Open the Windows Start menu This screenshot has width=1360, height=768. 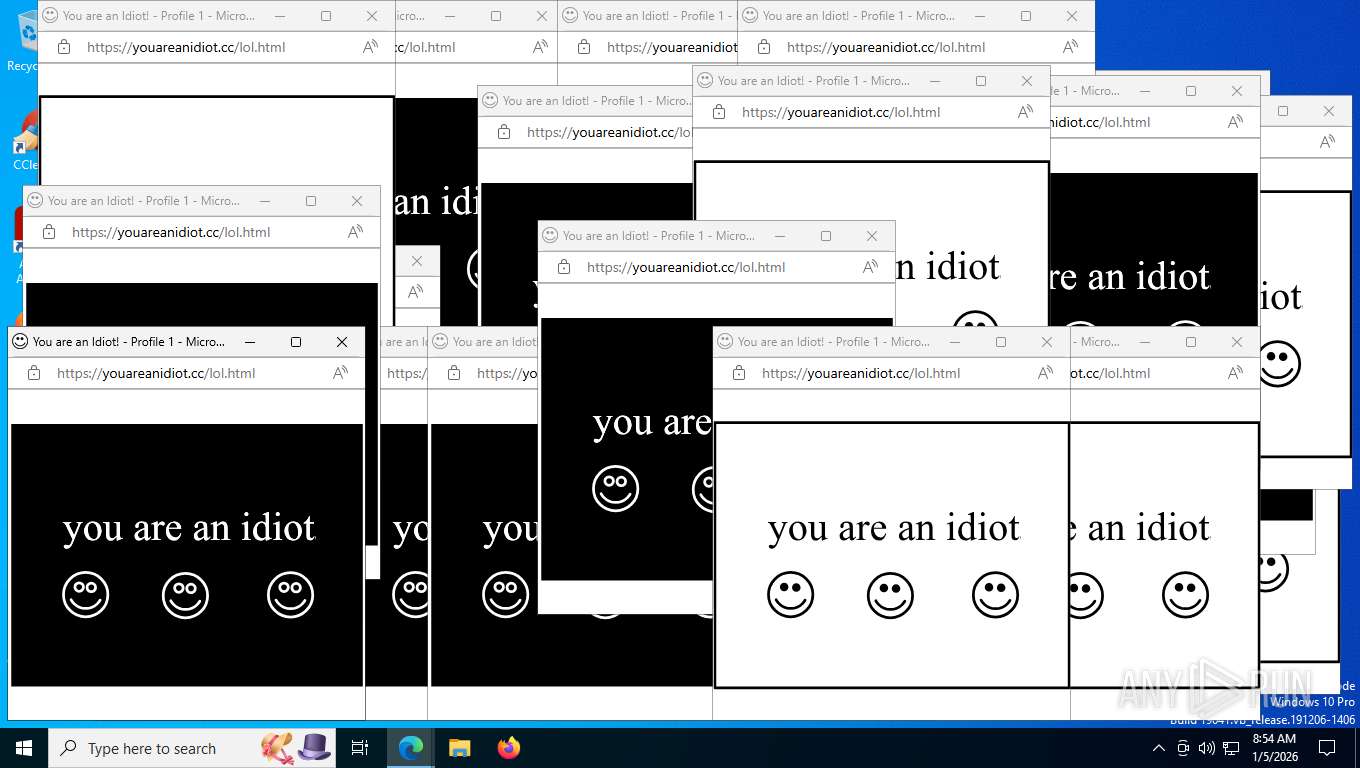[x=24, y=748]
